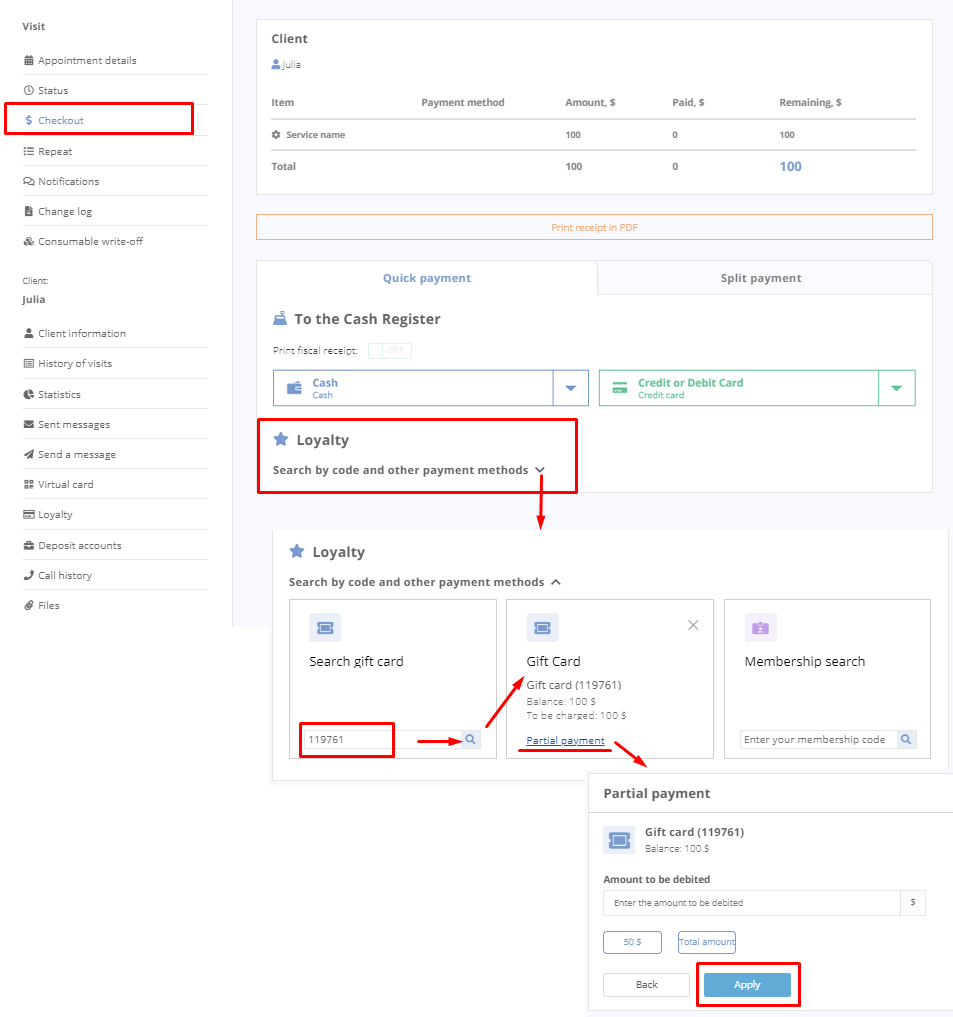Expand Search by code and other payment methods
This screenshot has height=1017, width=953.
[x=409, y=470]
